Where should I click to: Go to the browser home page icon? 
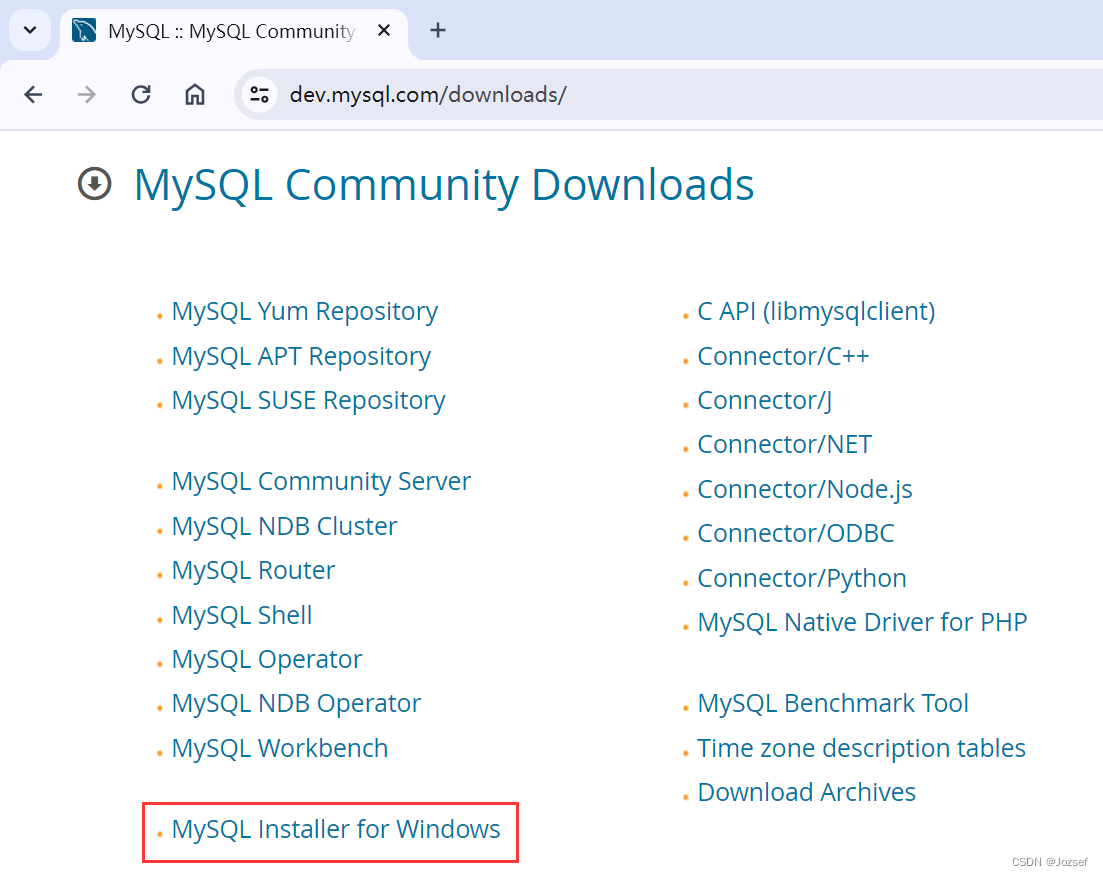tap(195, 94)
